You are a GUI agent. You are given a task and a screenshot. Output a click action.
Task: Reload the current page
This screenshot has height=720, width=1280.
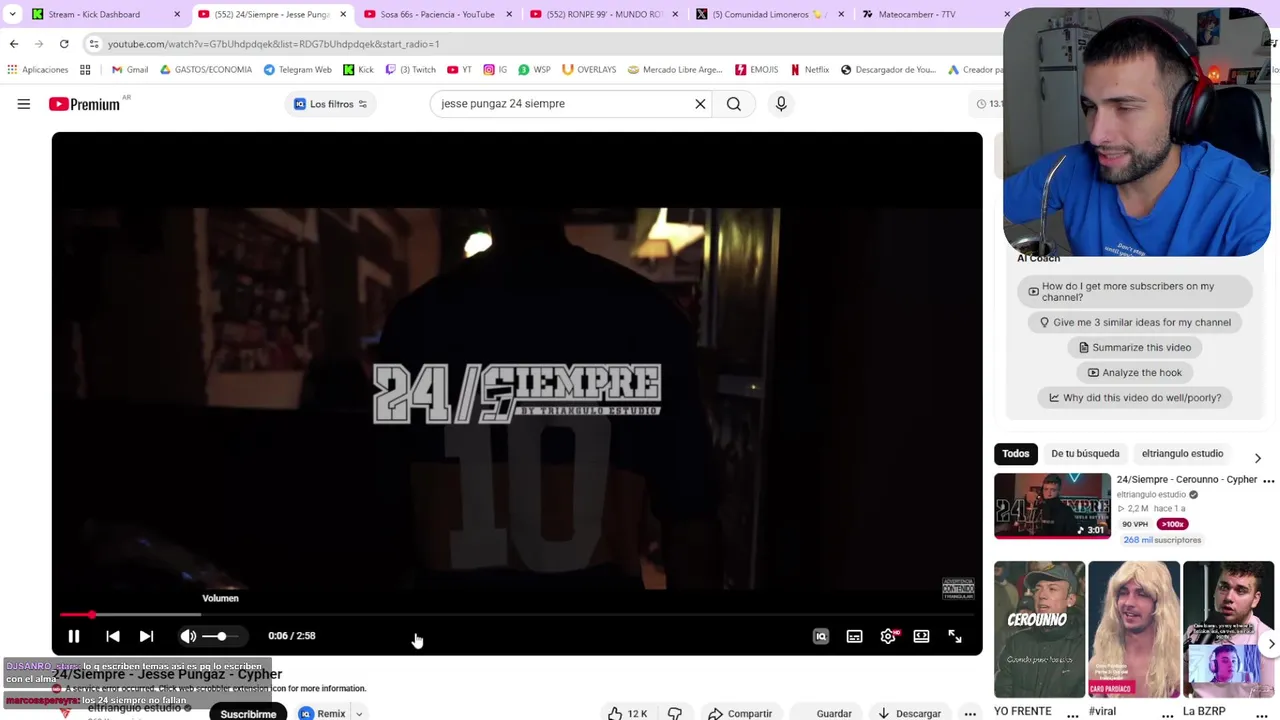[64, 44]
